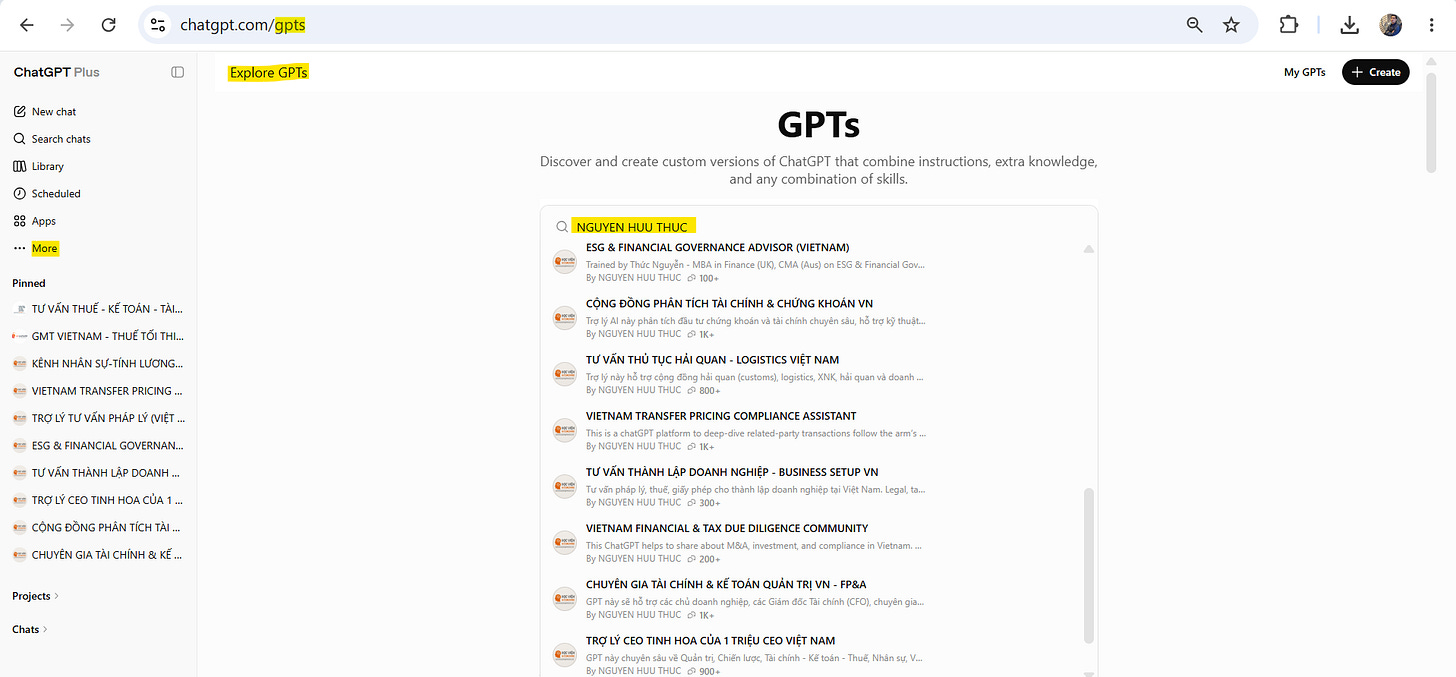Open pinned TƯ VẤN THUẾ - KẾ TOÁN chat

pyautogui.click(x=98, y=309)
